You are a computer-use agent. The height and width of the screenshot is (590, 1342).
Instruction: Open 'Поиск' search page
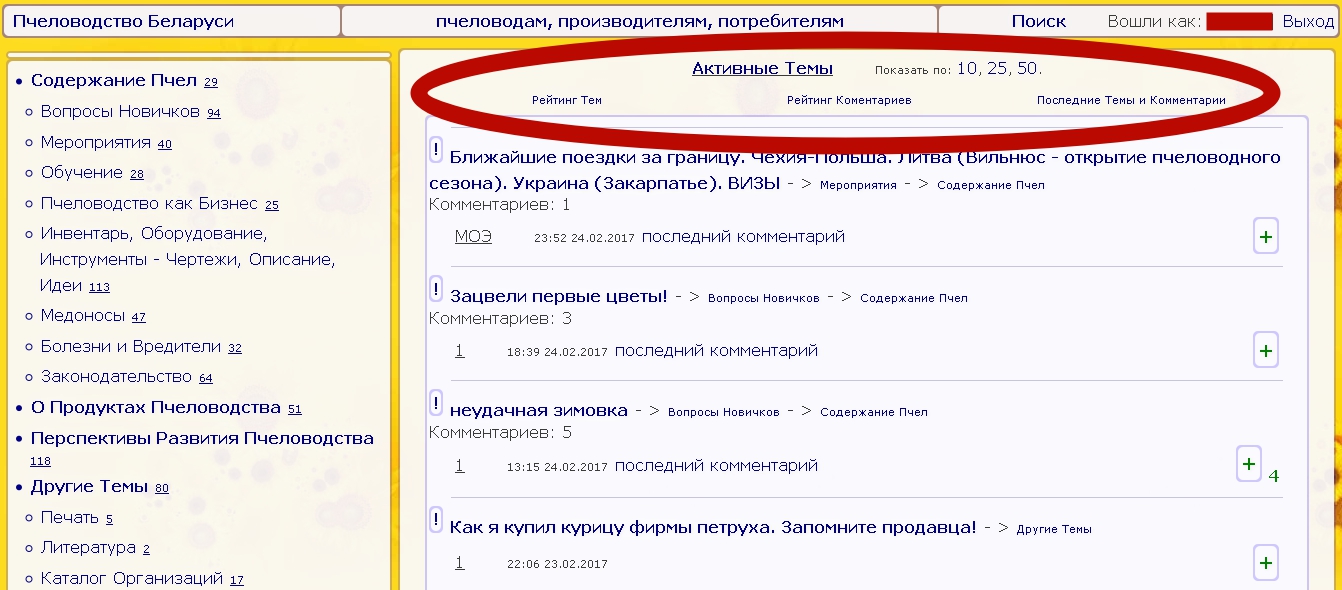tap(1038, 21)
